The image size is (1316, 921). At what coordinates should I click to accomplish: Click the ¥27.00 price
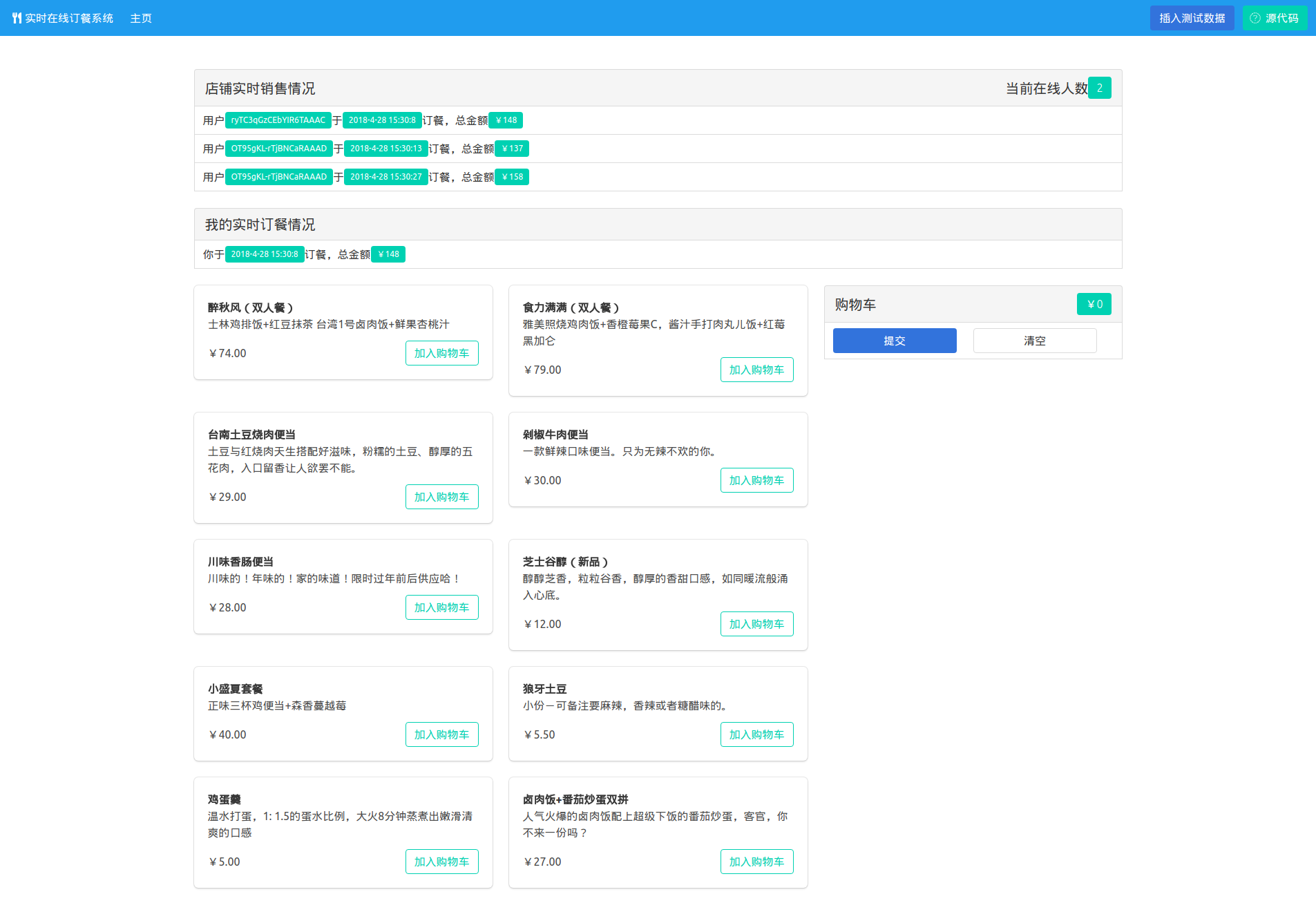542,862
